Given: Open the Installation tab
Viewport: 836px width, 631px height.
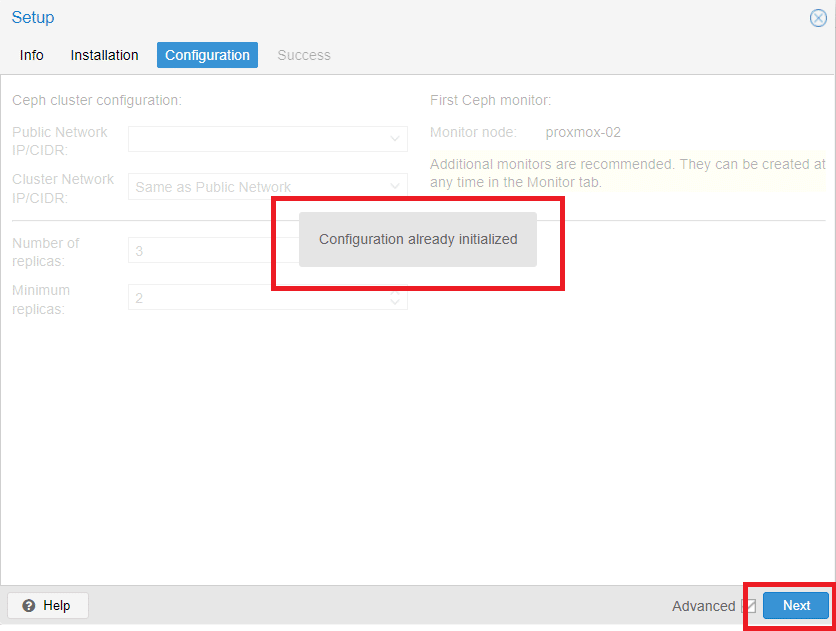Looking at the screenshot, I should 104,55.
